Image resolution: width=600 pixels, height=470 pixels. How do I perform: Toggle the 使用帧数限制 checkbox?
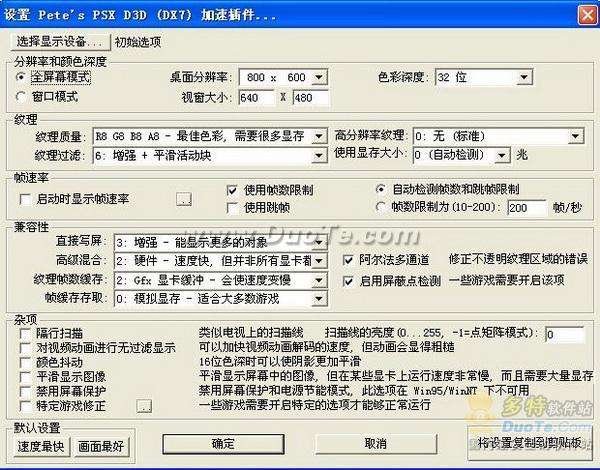coord(233,189)
